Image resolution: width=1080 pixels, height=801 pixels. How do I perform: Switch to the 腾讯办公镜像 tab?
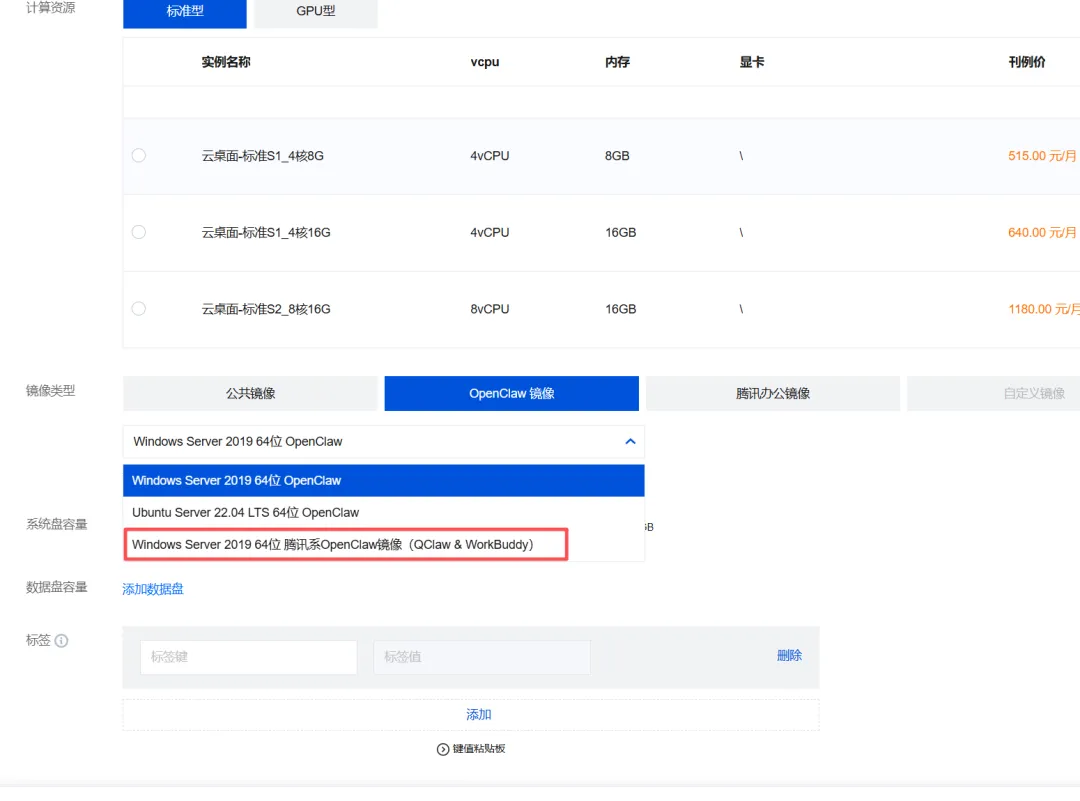point(773,393)
